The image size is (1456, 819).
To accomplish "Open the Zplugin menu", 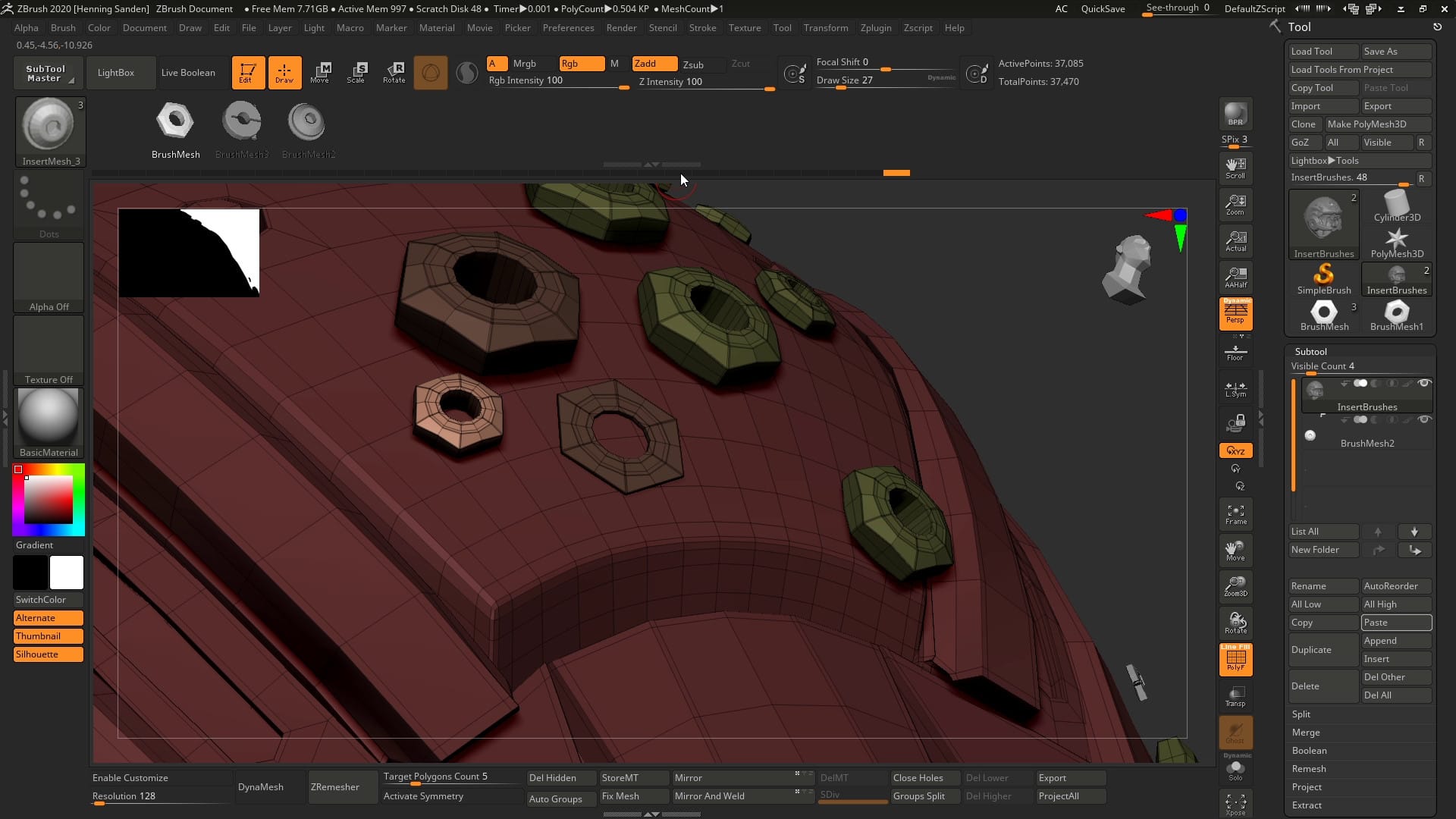I will [x=876, y=27].
